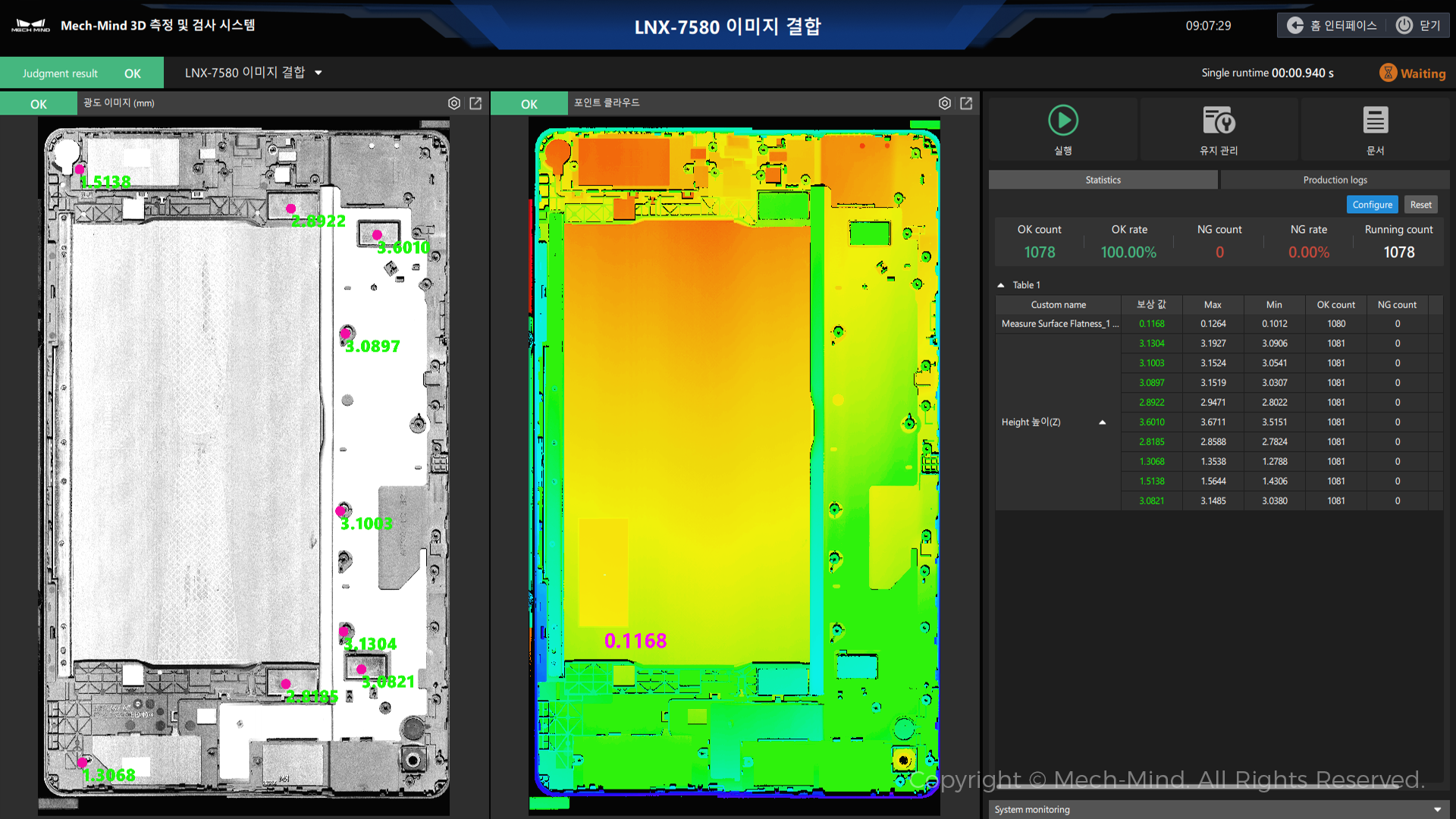Click the 닫기 power icon

pos(1404,25)
